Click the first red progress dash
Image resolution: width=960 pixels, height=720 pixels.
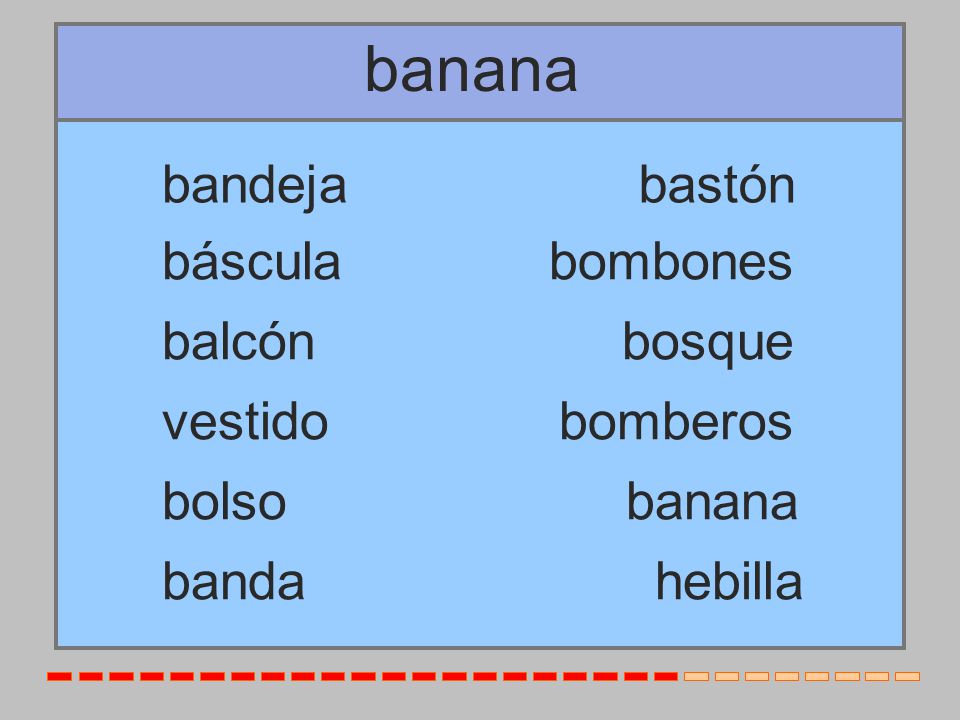point(59,677)
